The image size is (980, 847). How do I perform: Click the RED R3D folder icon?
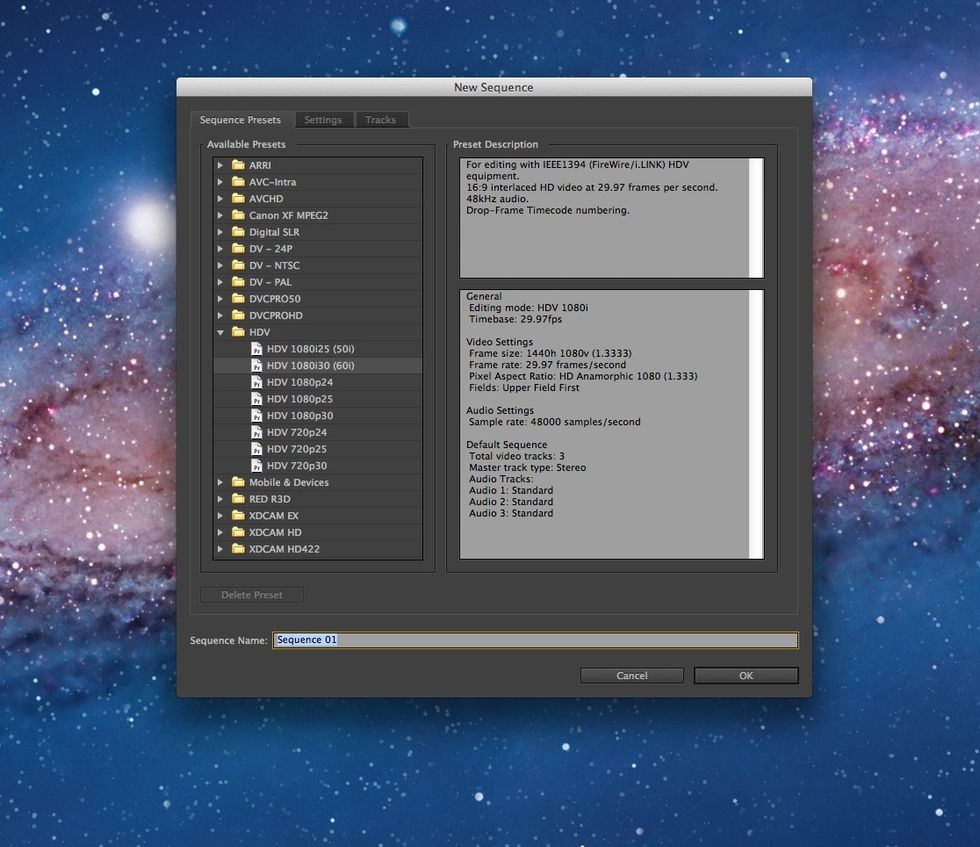pos(238,499)
